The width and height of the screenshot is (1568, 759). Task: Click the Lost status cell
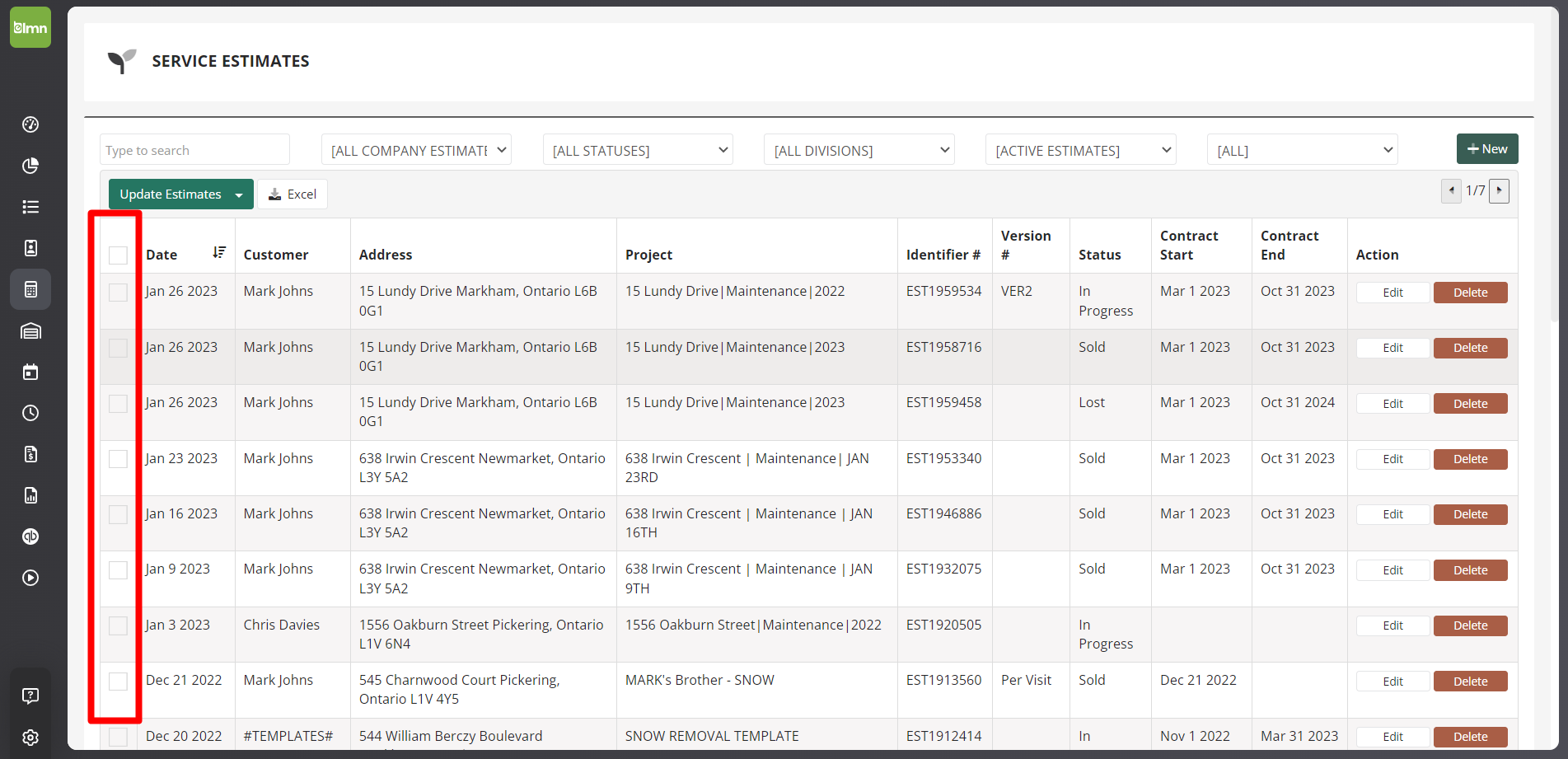(1092, 402)
